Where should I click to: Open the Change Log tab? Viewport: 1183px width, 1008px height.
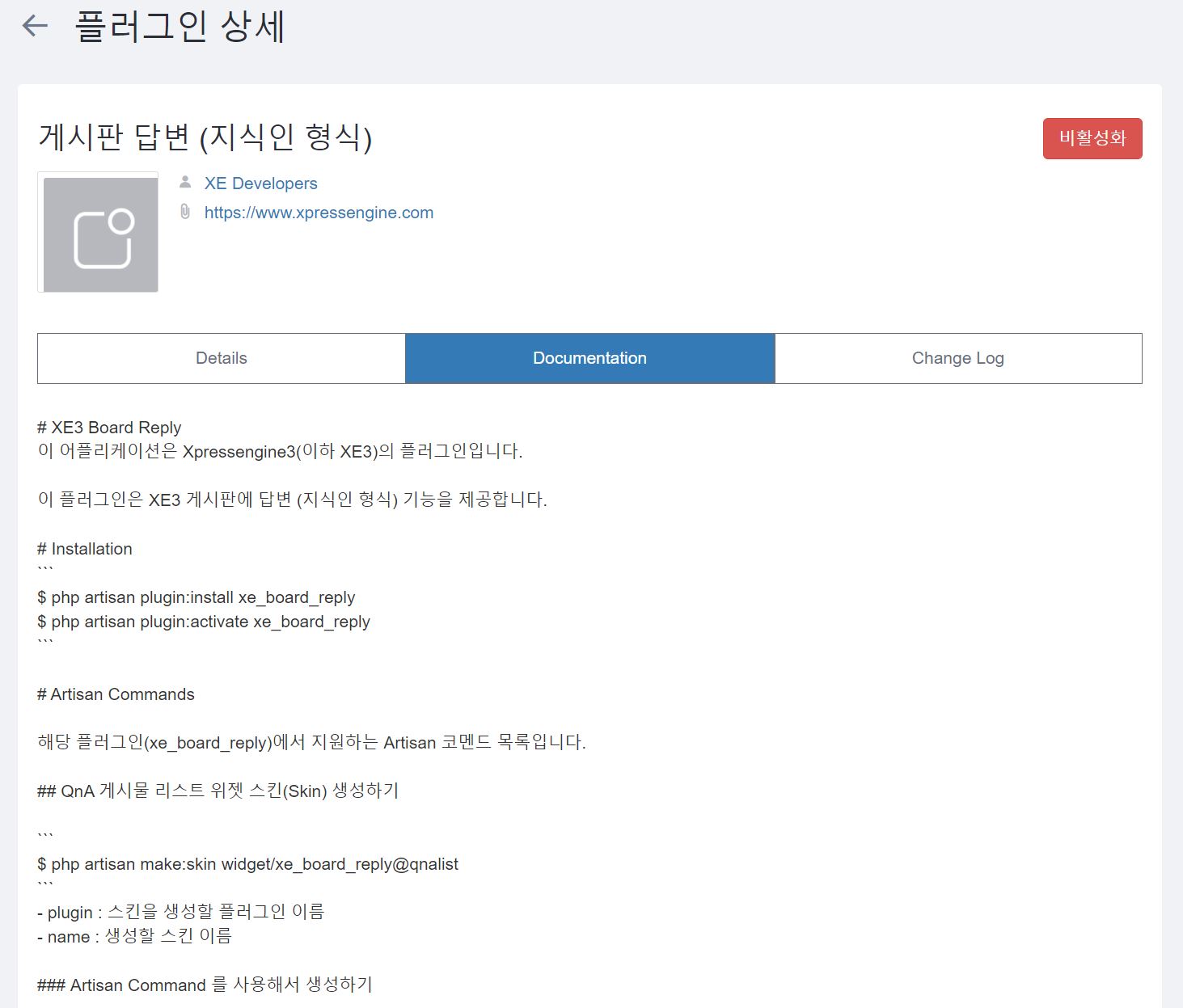tap(958, 358)
